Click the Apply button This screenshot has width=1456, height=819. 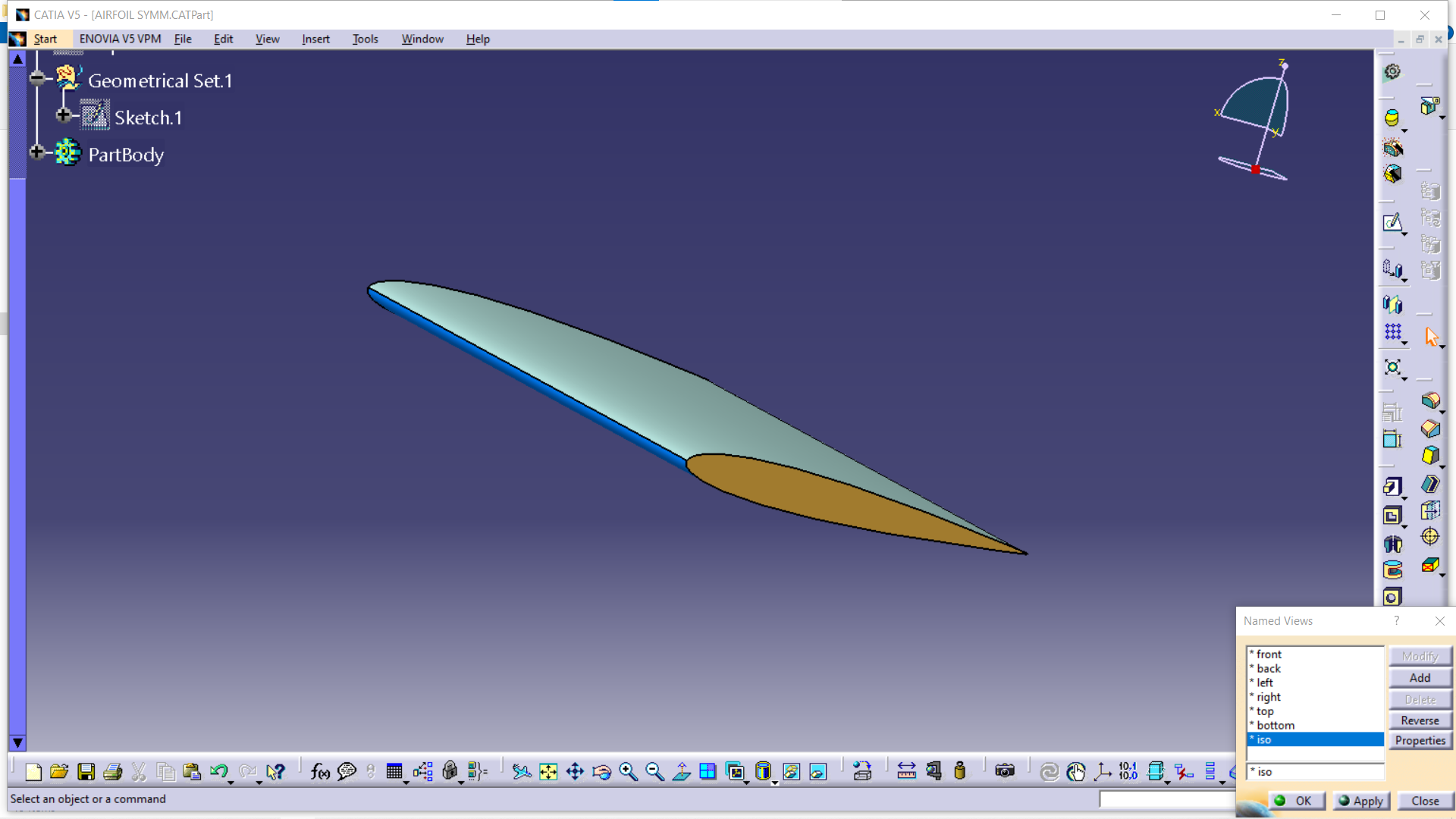tap(1361, 801)
